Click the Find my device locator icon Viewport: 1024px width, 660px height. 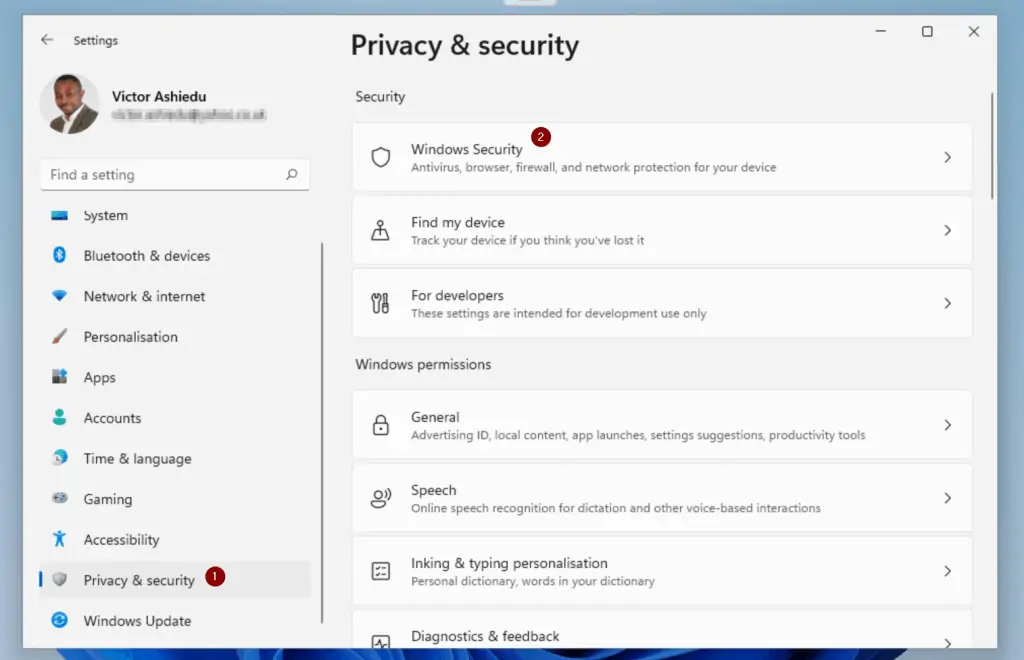click(381, 230)
